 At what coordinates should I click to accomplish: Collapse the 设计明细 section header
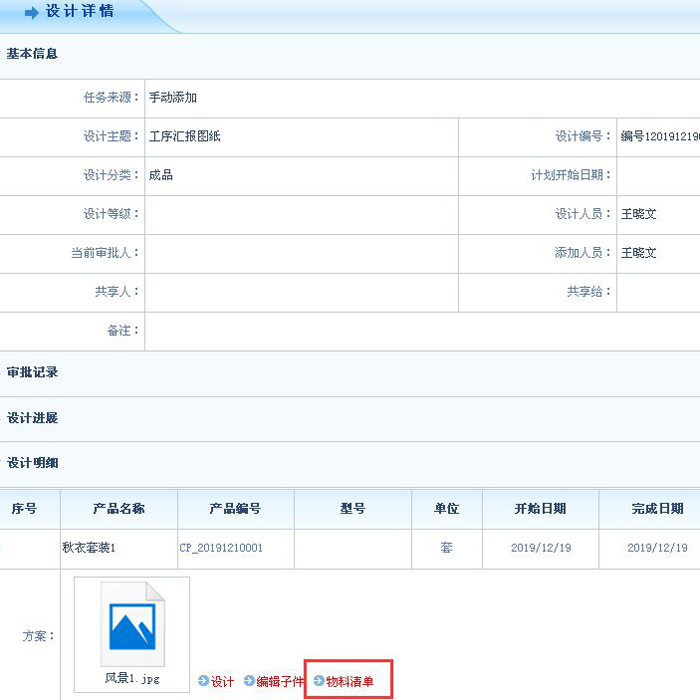[x=33, y=464]
